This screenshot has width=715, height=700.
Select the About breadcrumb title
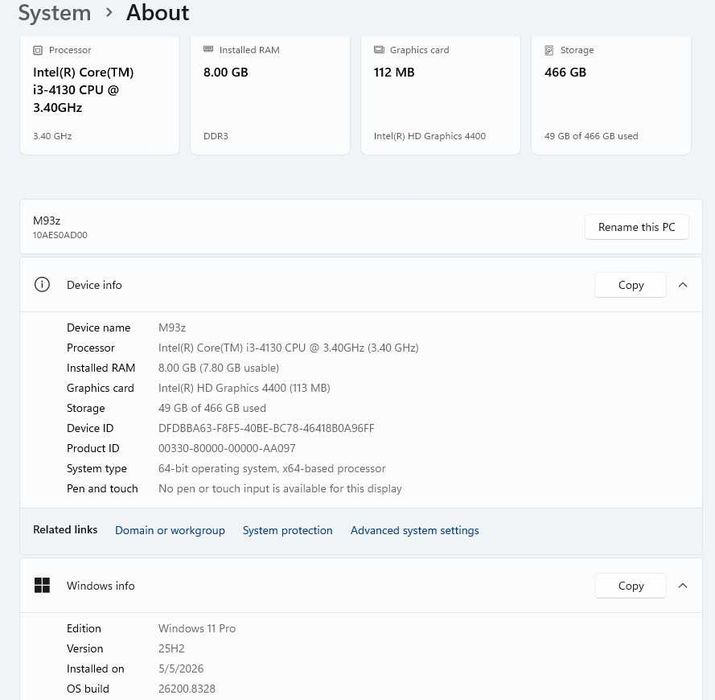158,12
